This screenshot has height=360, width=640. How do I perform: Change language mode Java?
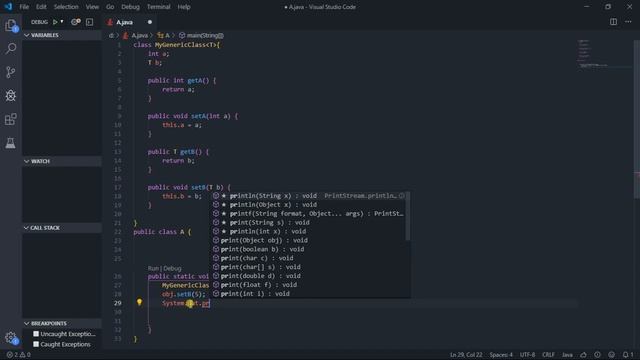click(x=567, y=355)
